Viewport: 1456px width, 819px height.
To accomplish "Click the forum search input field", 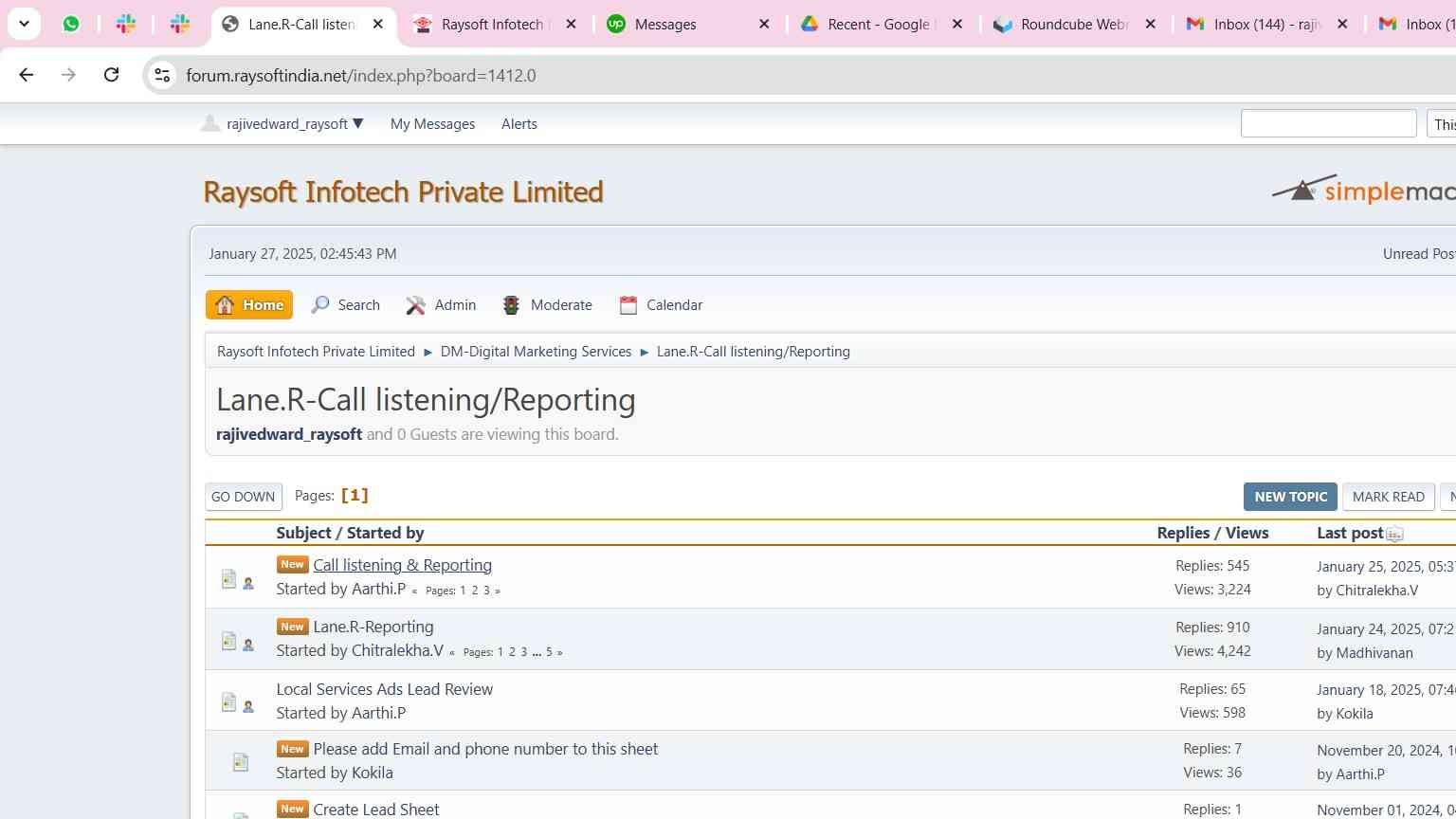I will (1328, 123).
